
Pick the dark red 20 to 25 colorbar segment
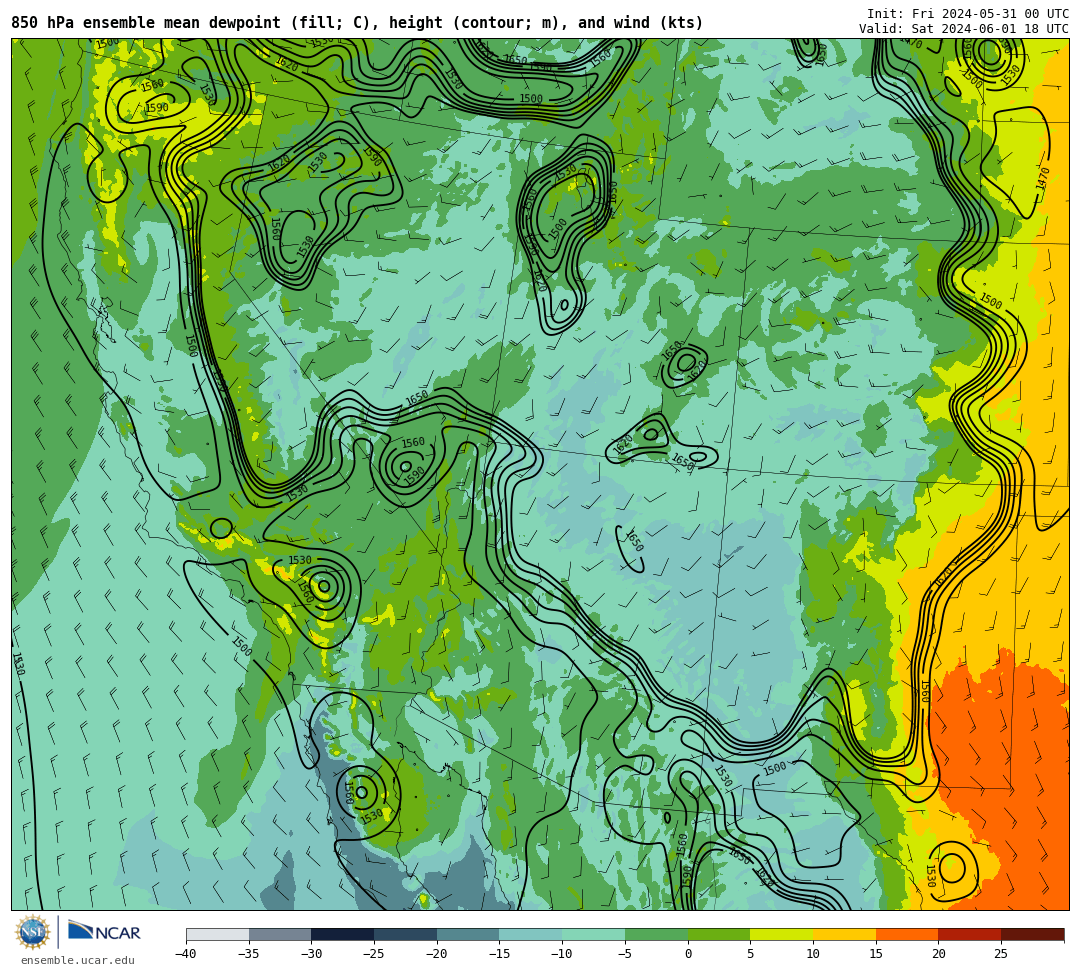(x=970, y=934)
